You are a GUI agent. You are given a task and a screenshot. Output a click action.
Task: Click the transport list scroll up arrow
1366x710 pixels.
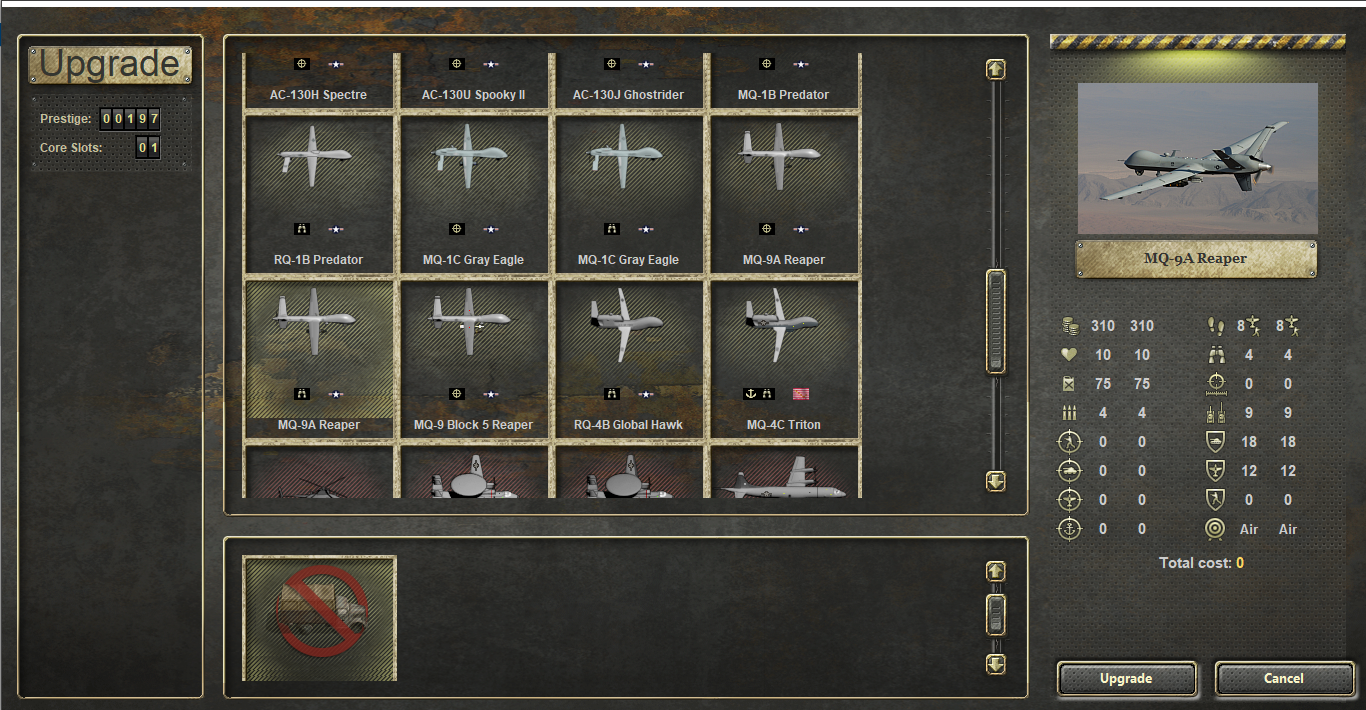click(x=995, y=571)
